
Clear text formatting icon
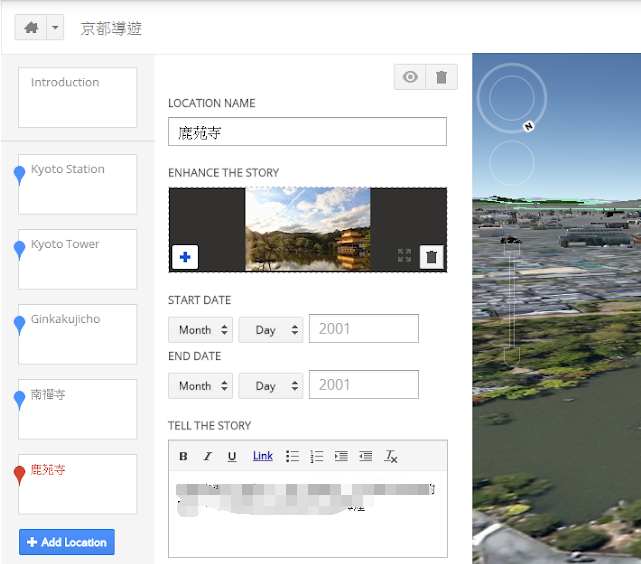pyautogui.click(x=391, y=456)
